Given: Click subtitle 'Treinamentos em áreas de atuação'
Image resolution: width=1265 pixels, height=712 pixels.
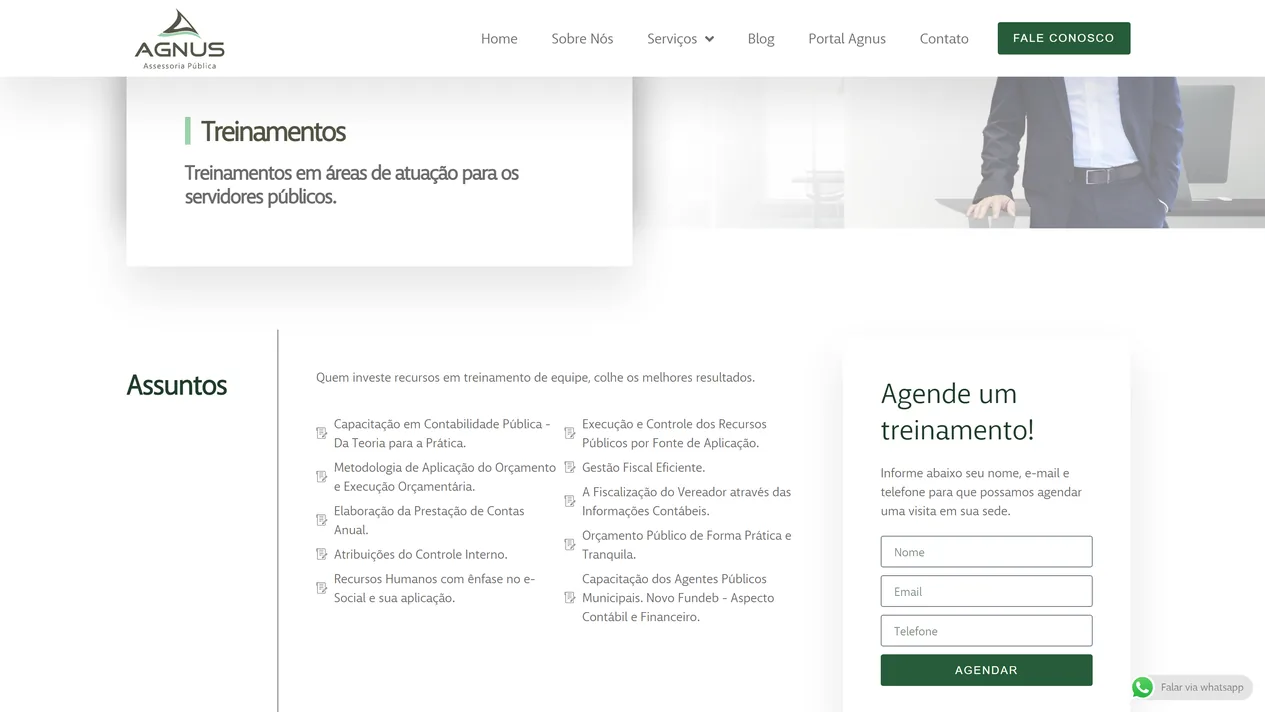Looking at the screenshot, I should (352, 185).
